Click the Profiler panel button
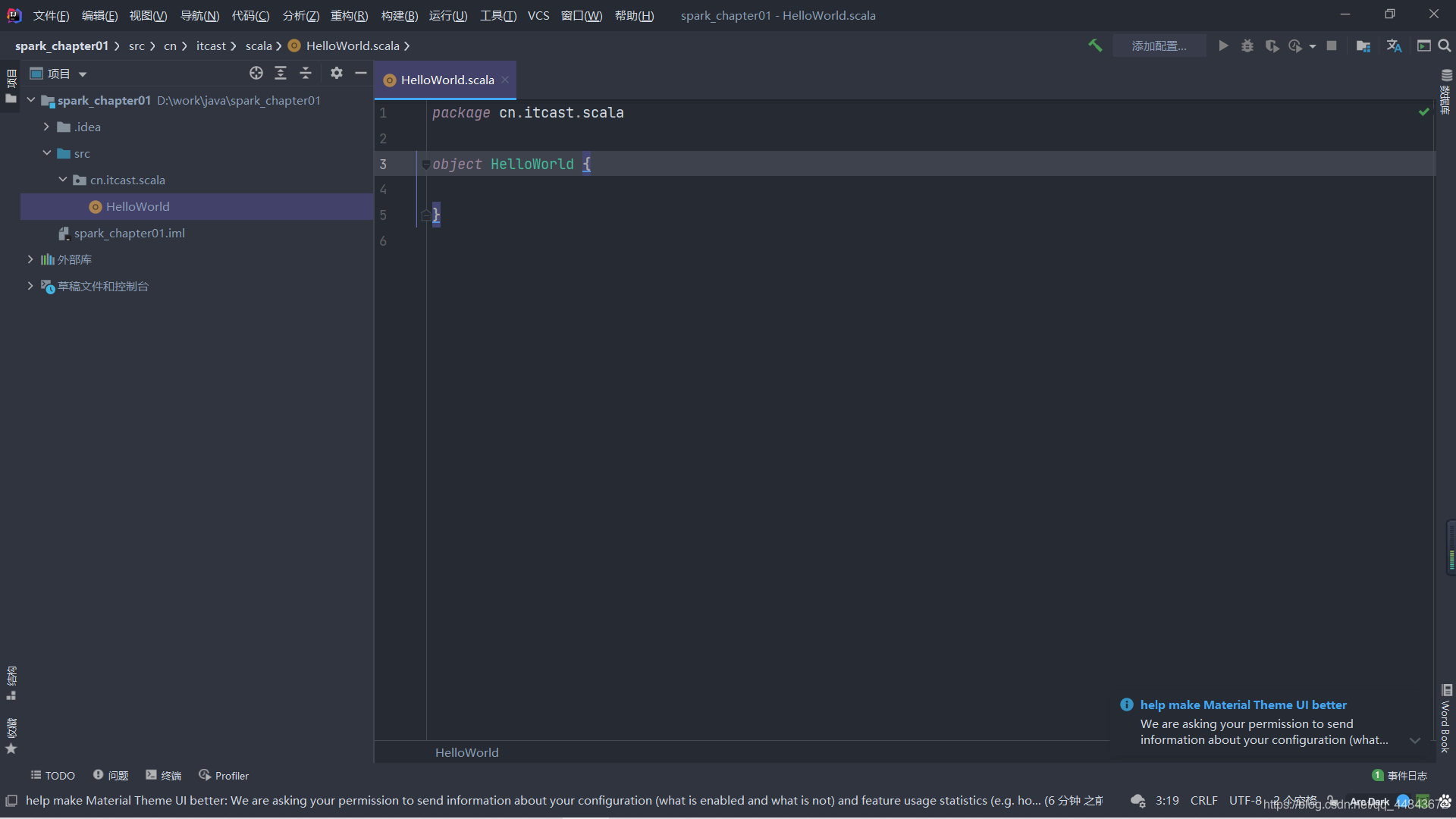Image resolution: width=1456 pixels, height=819 pixels. click(x=223, y=775)
